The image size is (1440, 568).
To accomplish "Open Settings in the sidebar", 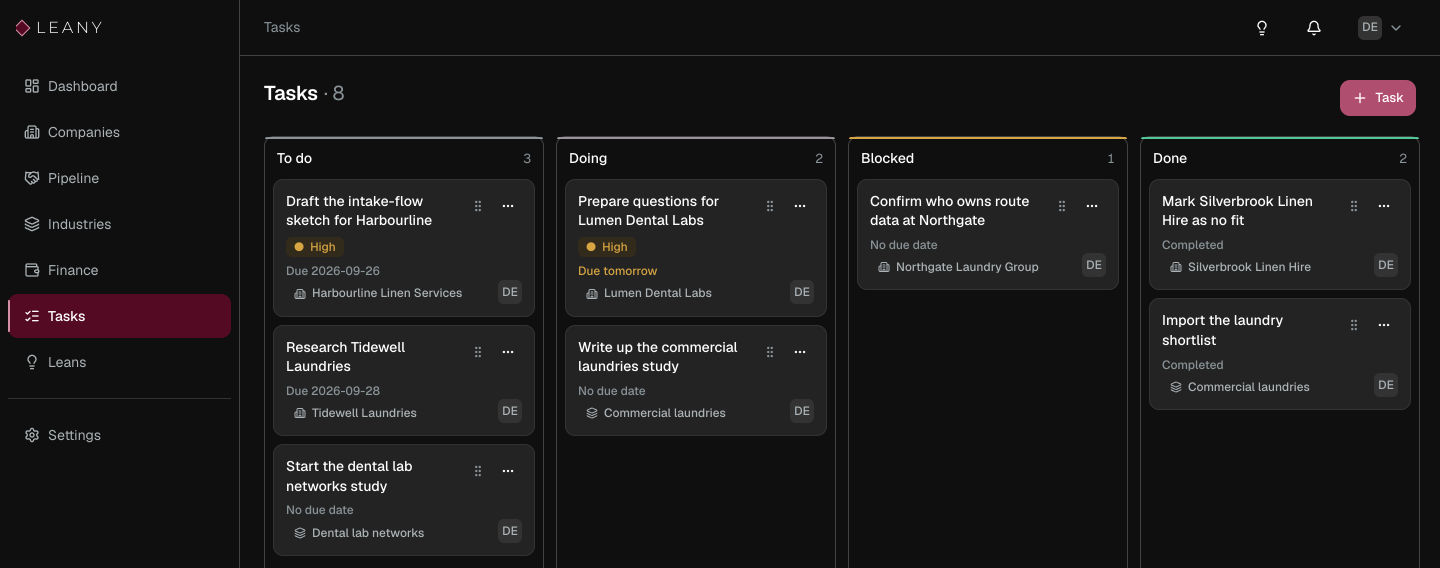I will 119,435.
